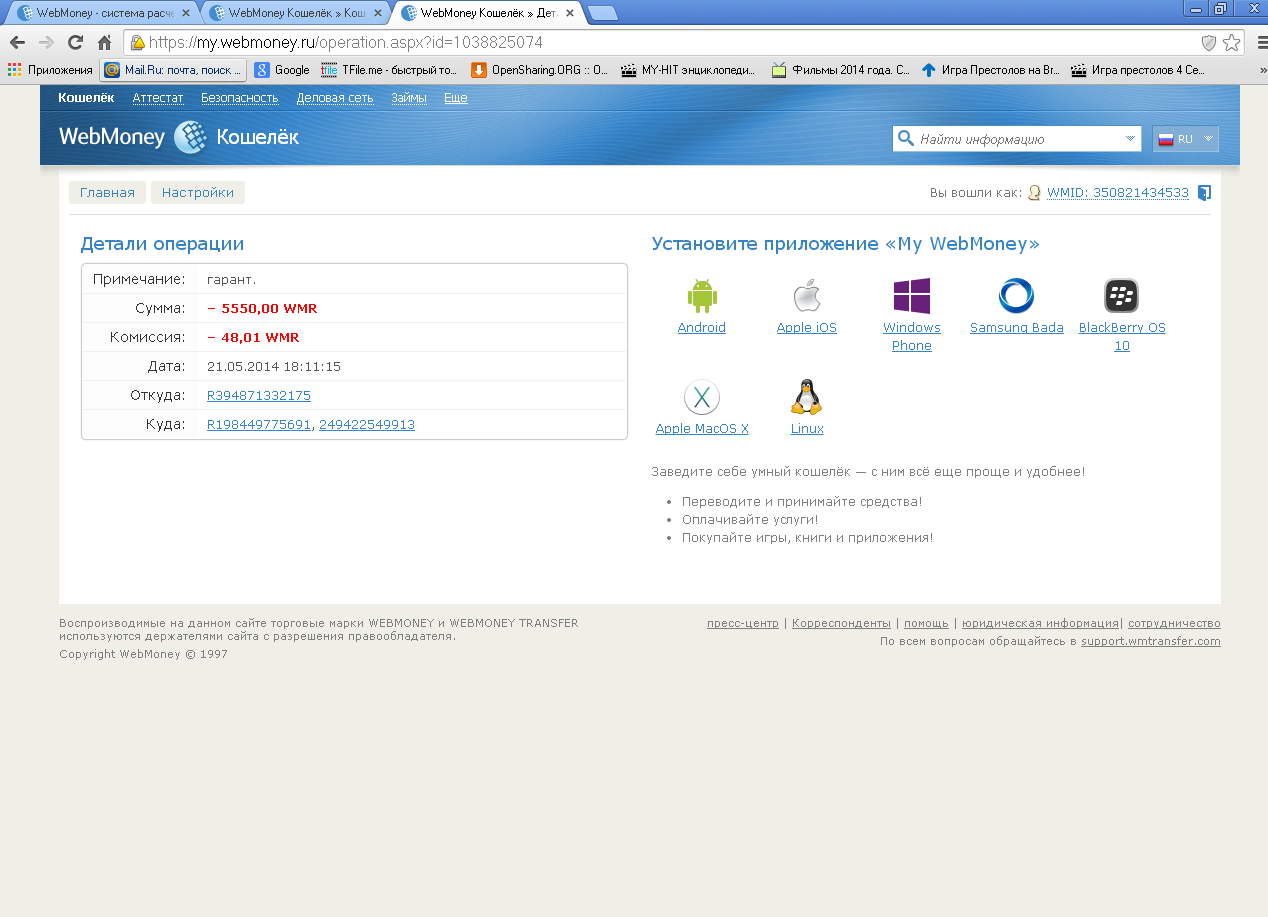Open WMID: 350821434533 profile link
The width and height of the screenshot is (1268, 917).
tap(1118, 193)
